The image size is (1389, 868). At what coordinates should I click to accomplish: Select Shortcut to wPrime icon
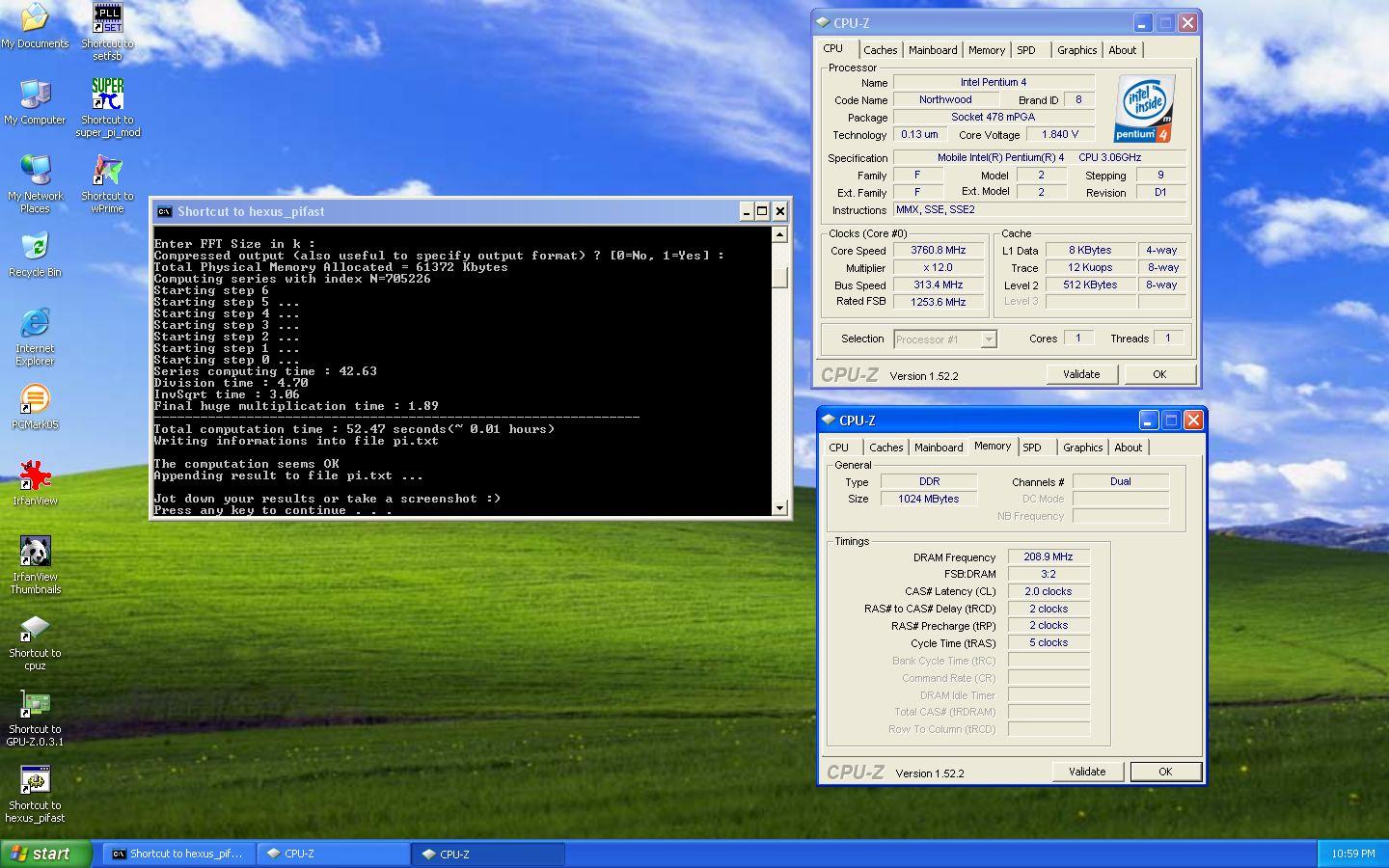[107, 184]
